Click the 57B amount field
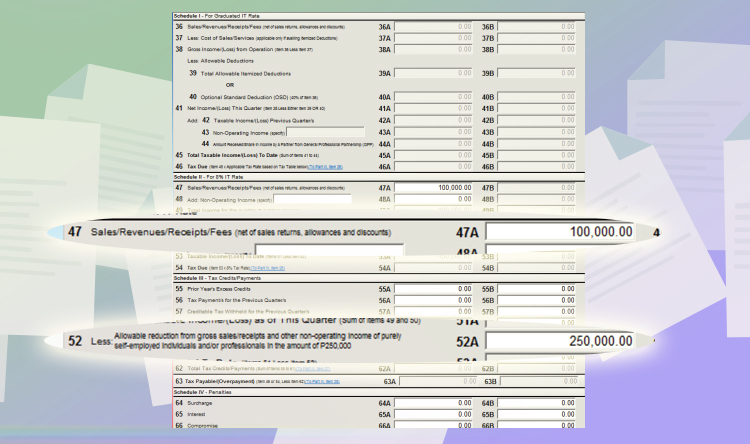750x444 pixels. [x=536, y=311]
